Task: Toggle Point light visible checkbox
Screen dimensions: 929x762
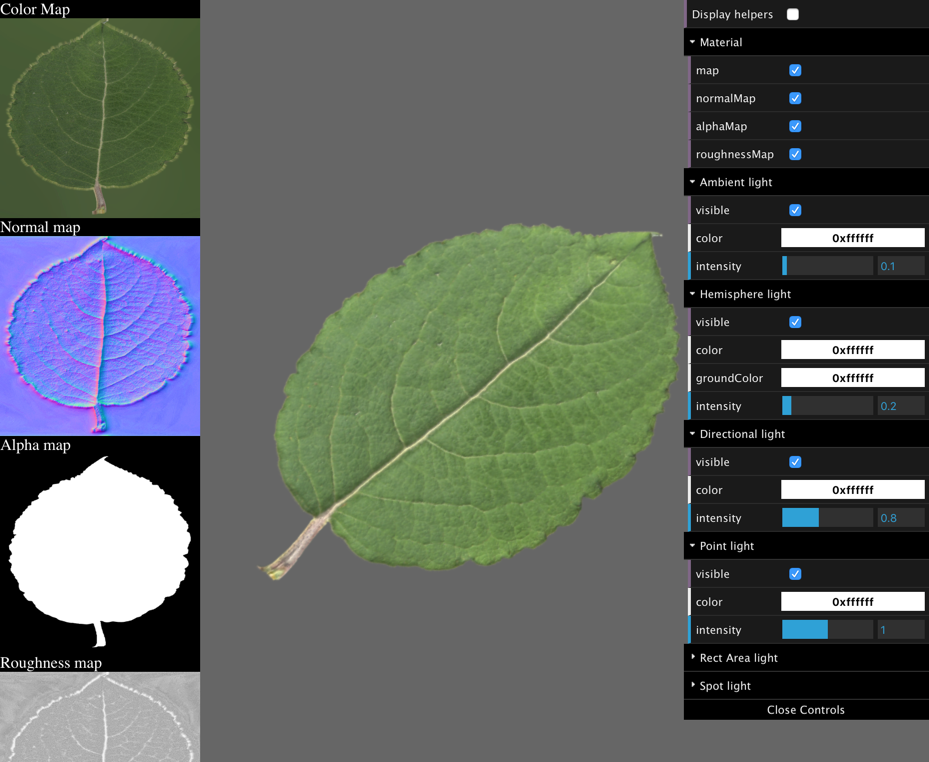Action: pyautogui.click(x=795, y=574)
